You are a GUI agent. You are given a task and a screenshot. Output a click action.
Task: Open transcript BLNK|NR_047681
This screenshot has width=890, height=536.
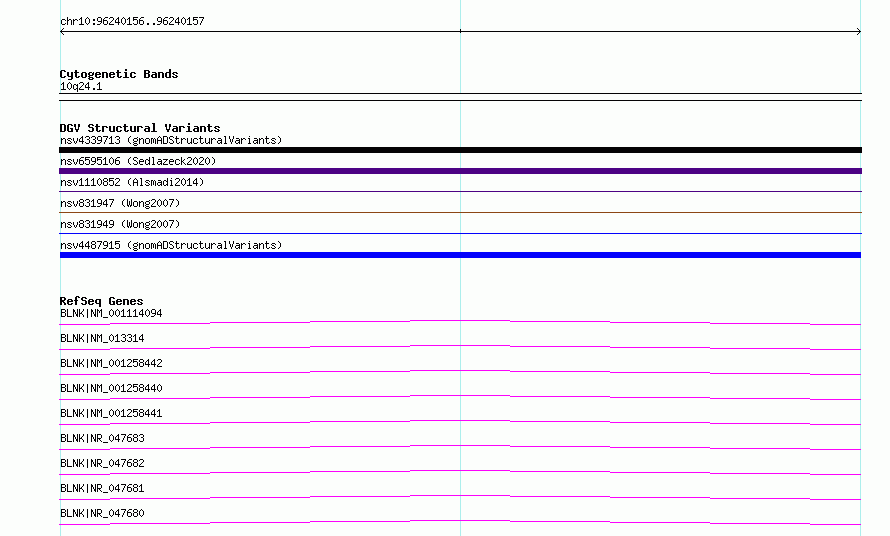click(102, 488)
